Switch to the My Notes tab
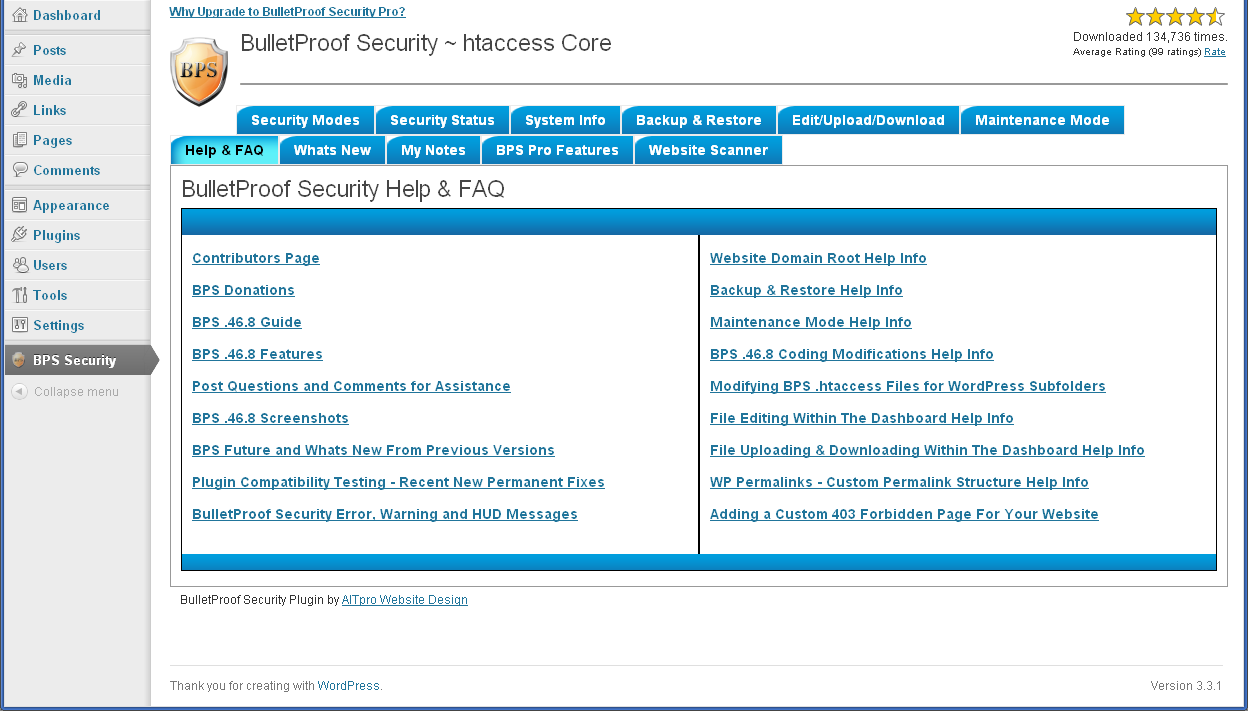The image size is (1248, 711). (433, 150)
